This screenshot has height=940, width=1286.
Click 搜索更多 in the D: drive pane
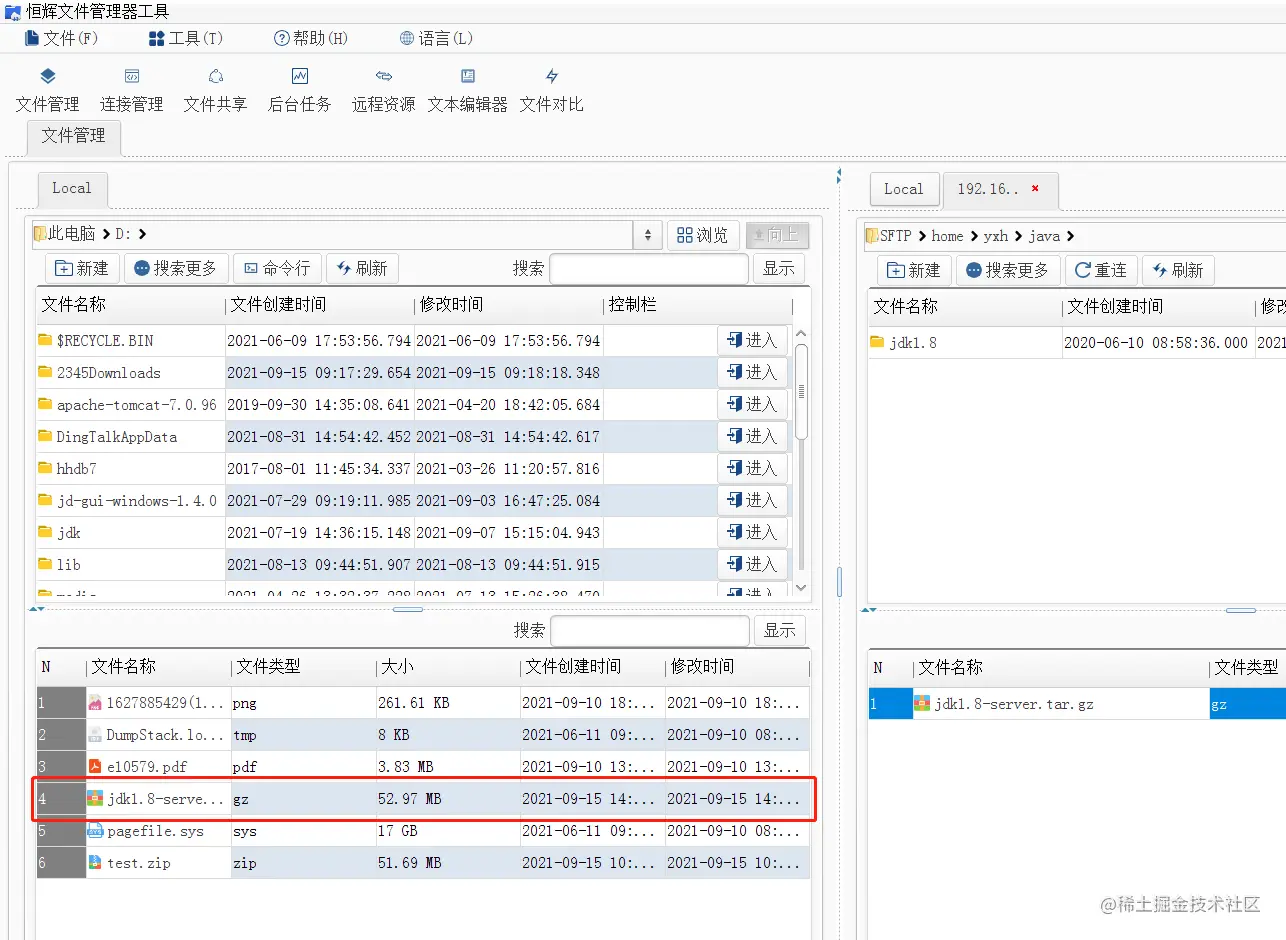click(176, 268)
